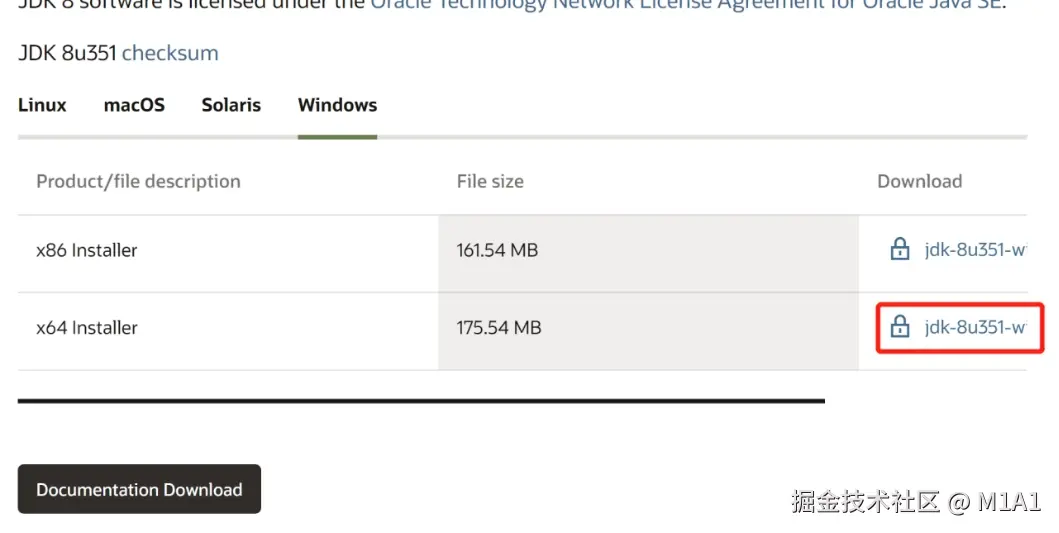
Task: Download the x86 jdk-8u351 installer file
Action: 975,250
